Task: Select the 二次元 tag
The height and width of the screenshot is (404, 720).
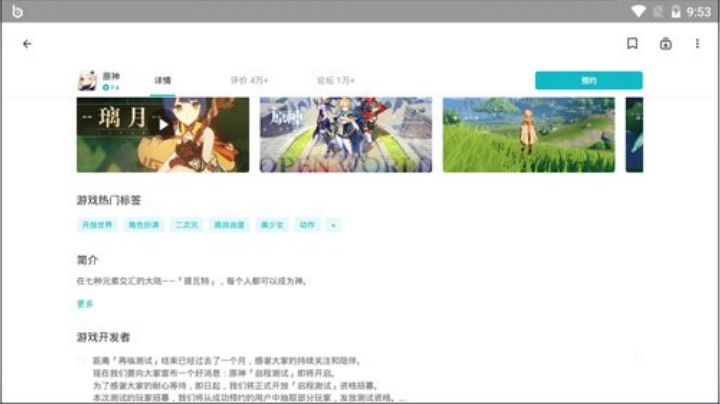Action: tap(186, 224)
